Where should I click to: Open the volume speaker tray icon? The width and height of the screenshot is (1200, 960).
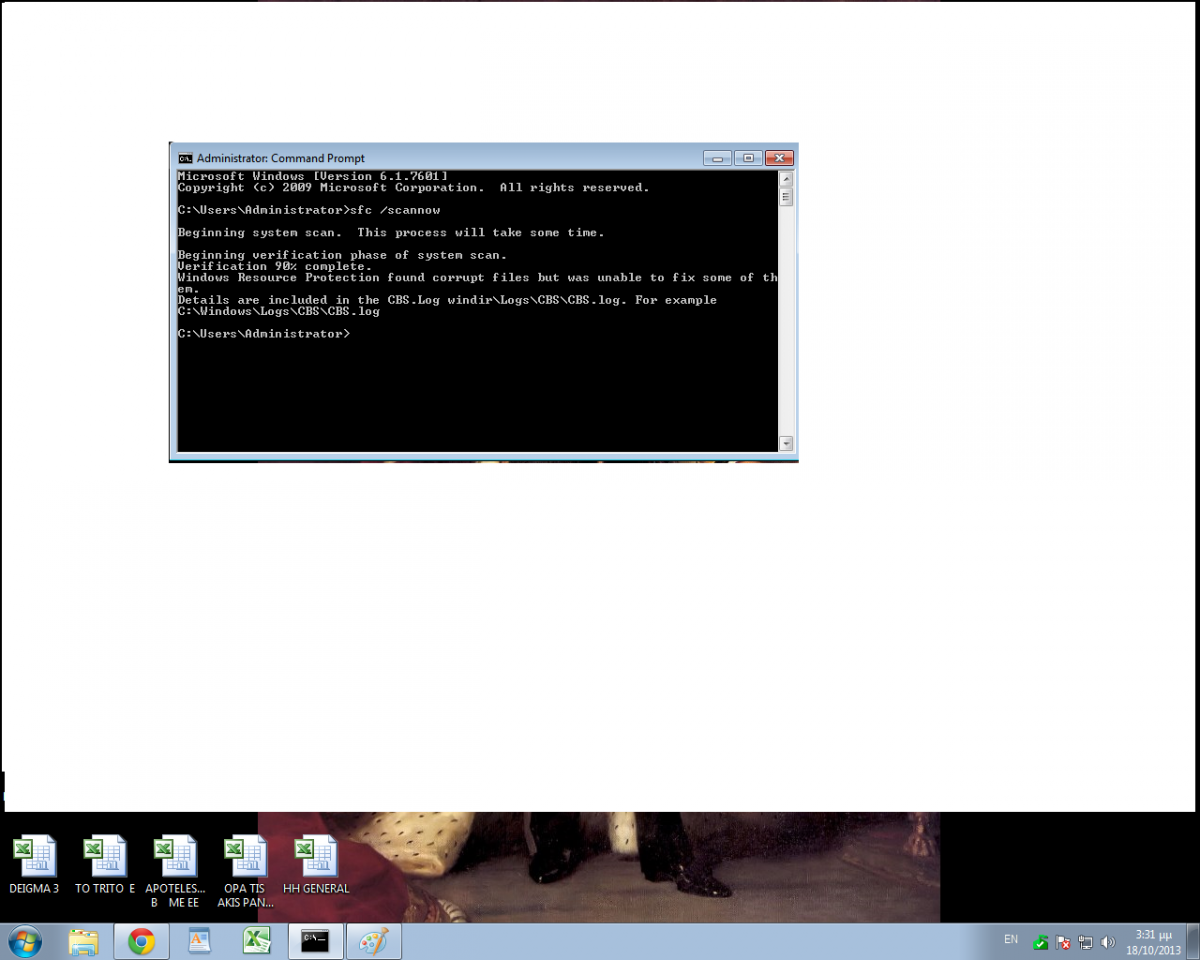1108,942
